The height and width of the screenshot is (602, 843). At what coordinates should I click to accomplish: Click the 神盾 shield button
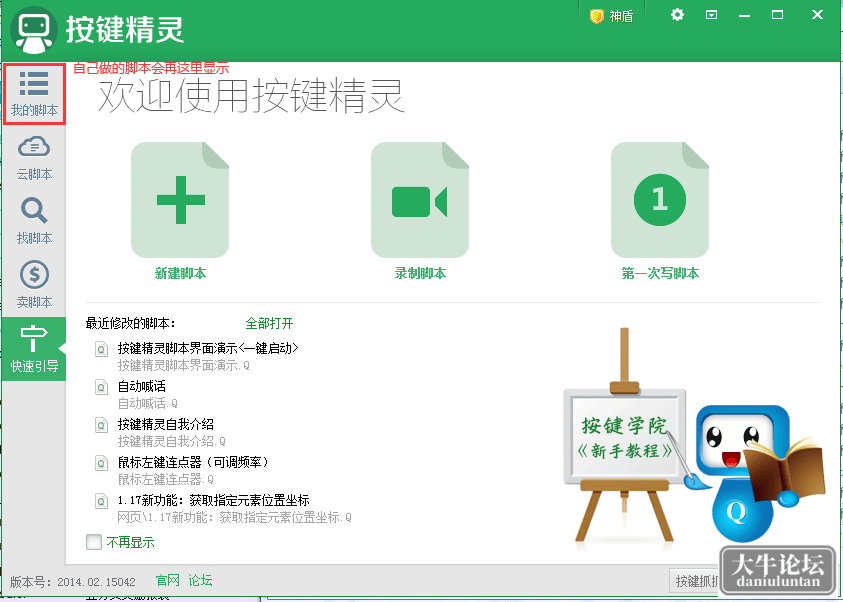[x=611, y=16]
